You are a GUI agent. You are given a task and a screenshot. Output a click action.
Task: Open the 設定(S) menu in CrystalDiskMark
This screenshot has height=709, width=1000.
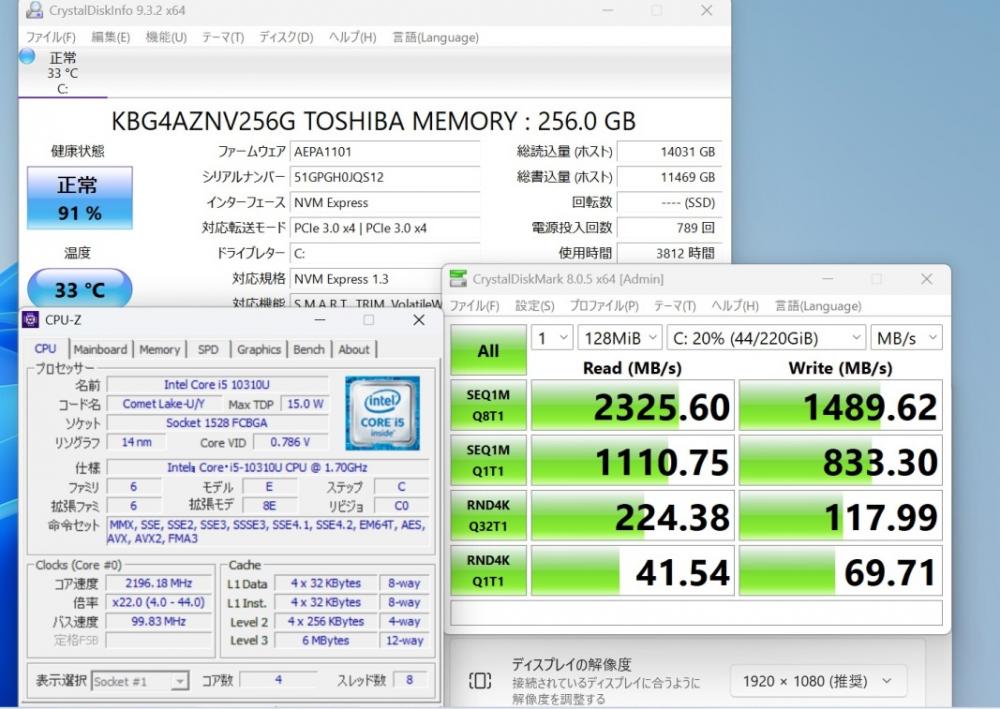(534, 305)
